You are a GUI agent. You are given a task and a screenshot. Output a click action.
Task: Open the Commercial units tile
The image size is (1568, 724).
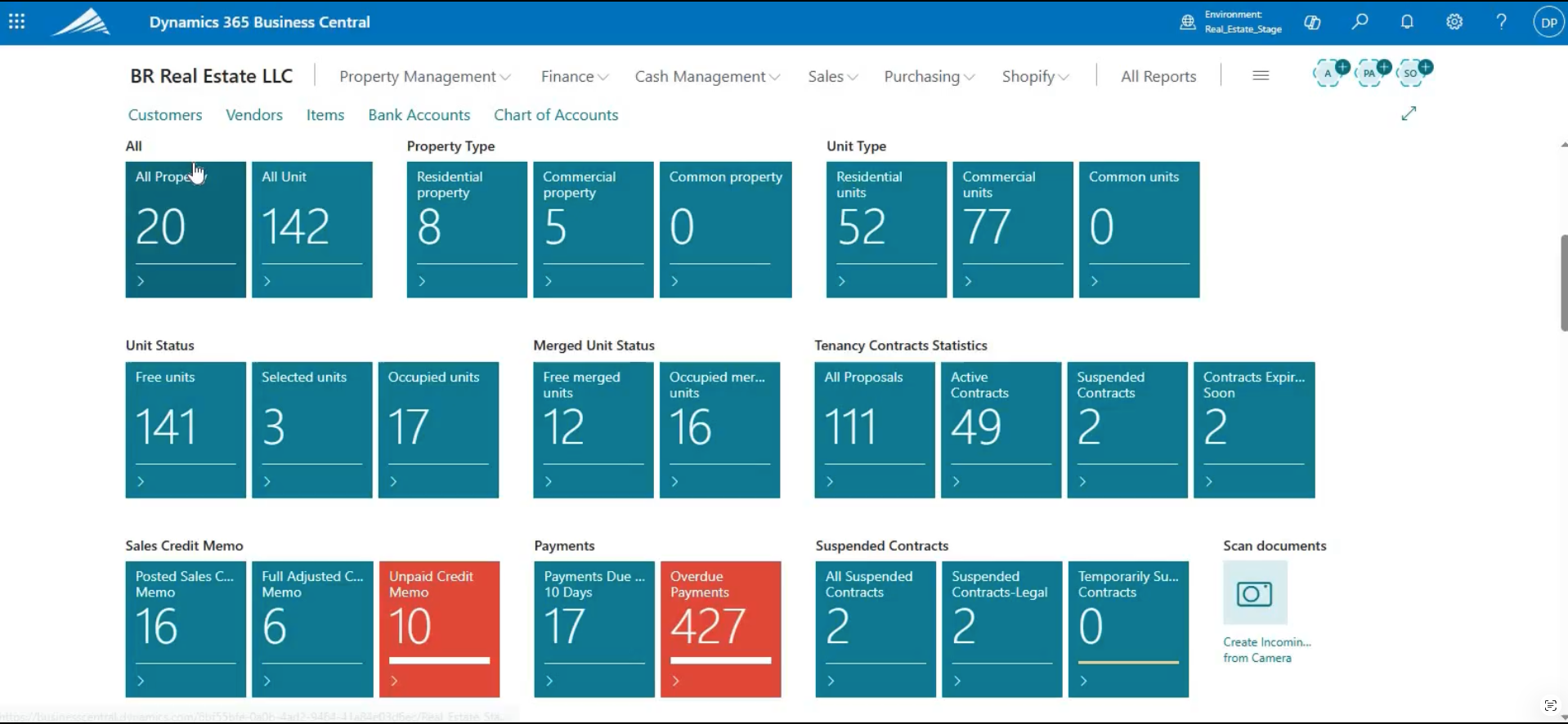[1013, 230]
